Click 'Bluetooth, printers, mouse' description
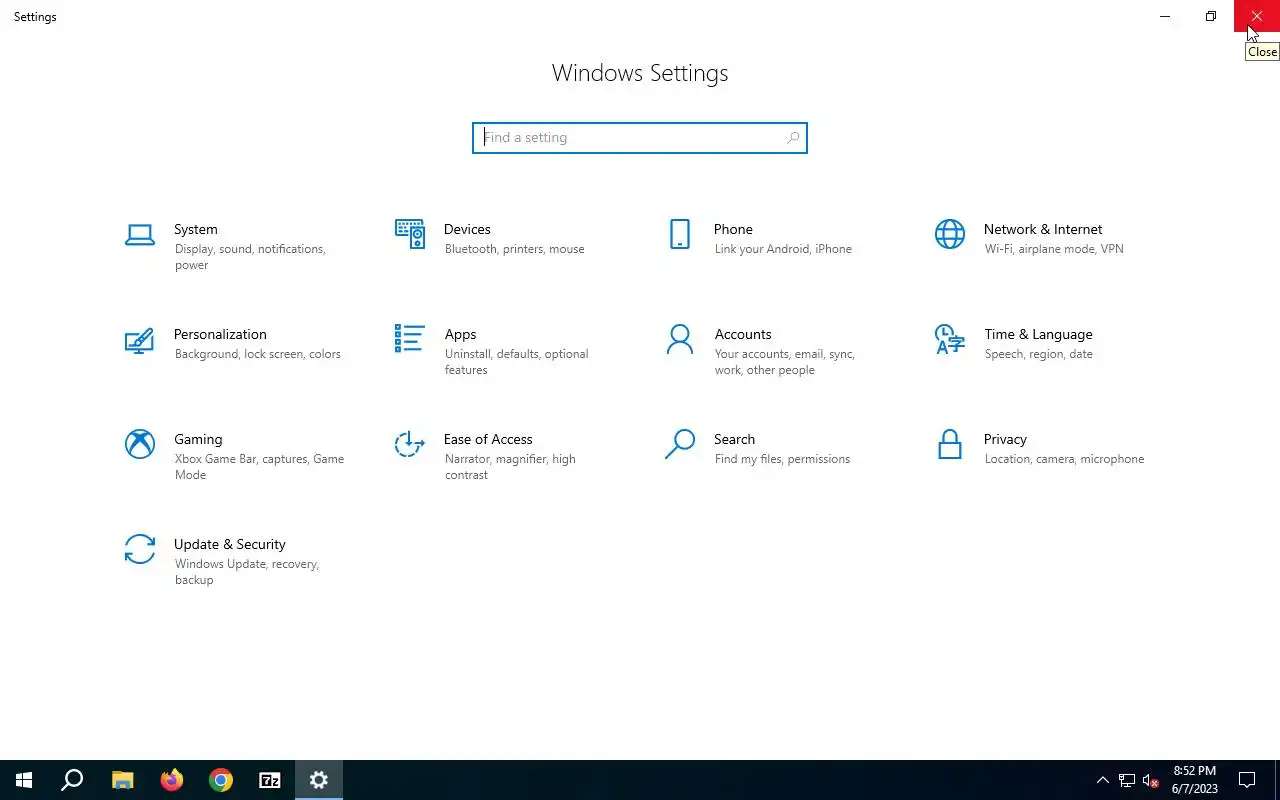Screen dimensions: 1280x800 514,249
